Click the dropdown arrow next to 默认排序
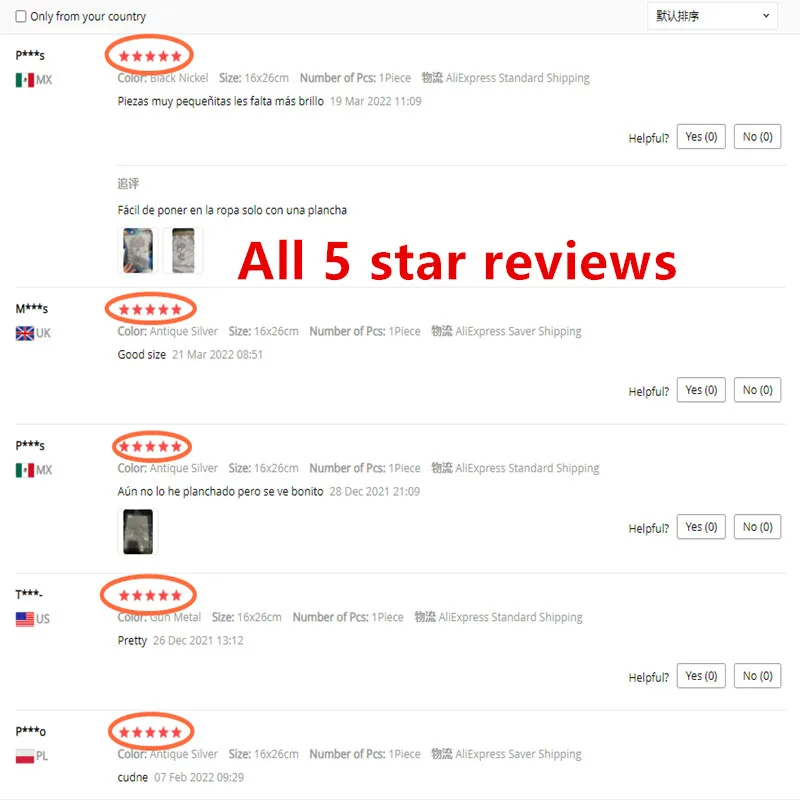Screen dimensions: 800x800 click(x=765, y=16)
